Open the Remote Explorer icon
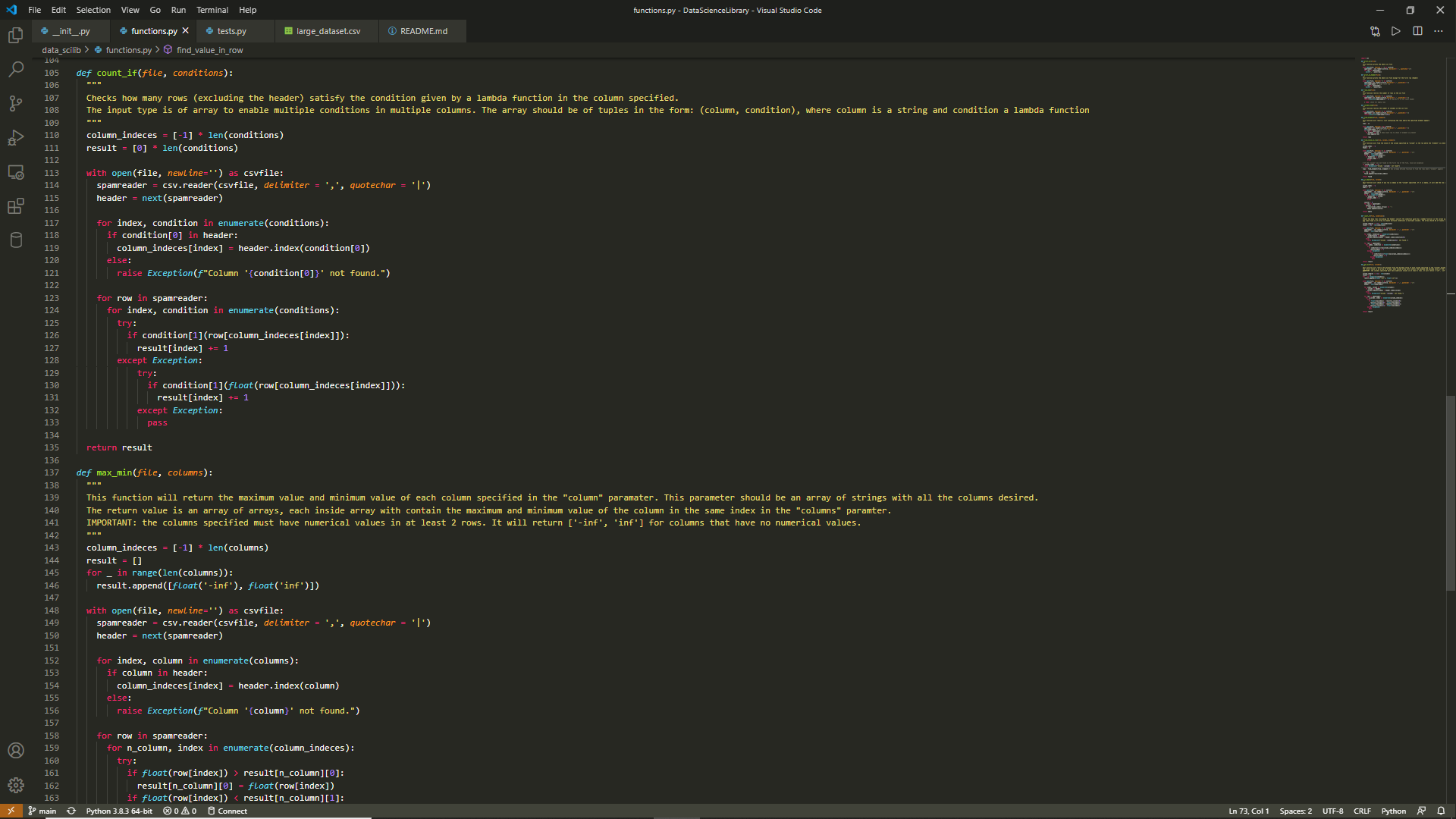The height and width of the screenshot is (819, 1456). point(15,172)
